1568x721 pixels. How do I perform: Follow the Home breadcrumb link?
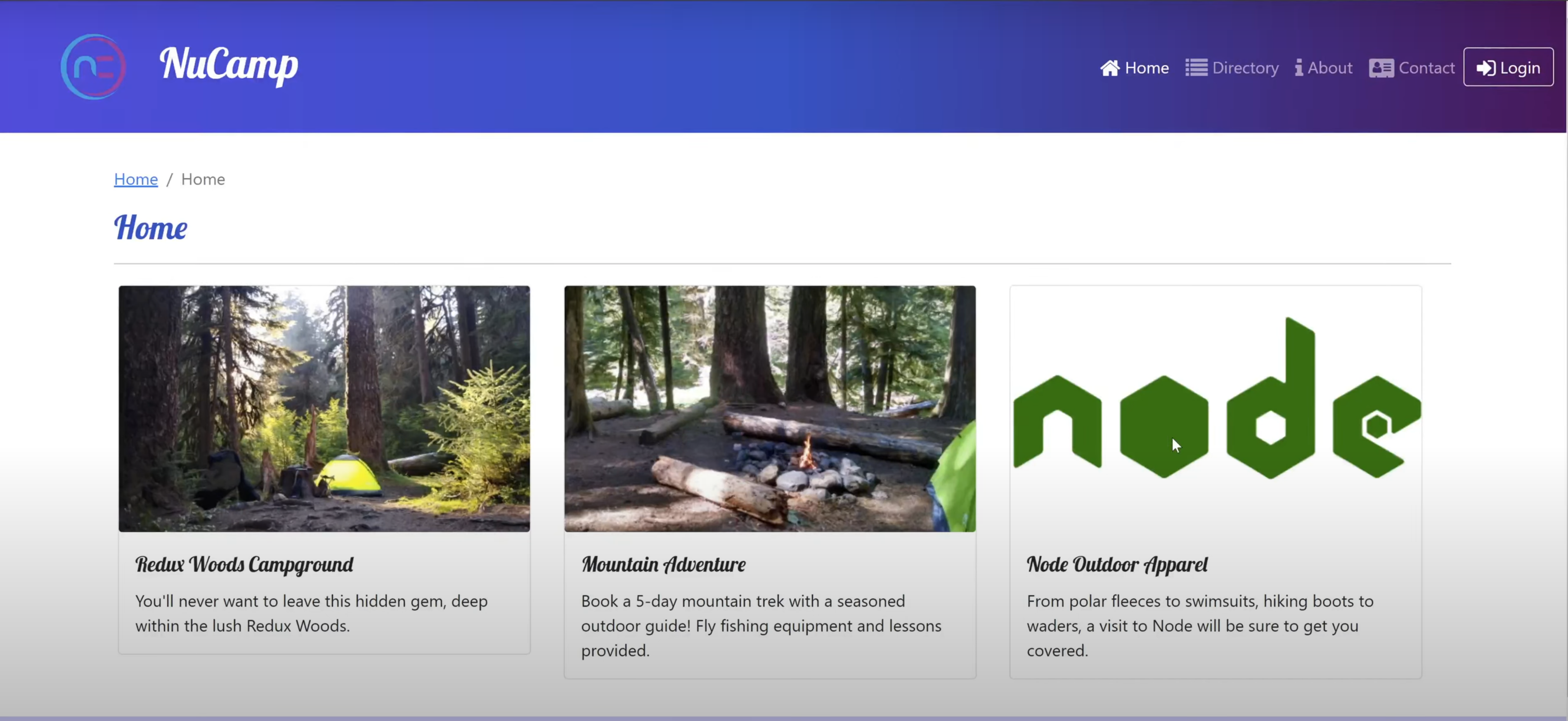[x=136, y=179]
